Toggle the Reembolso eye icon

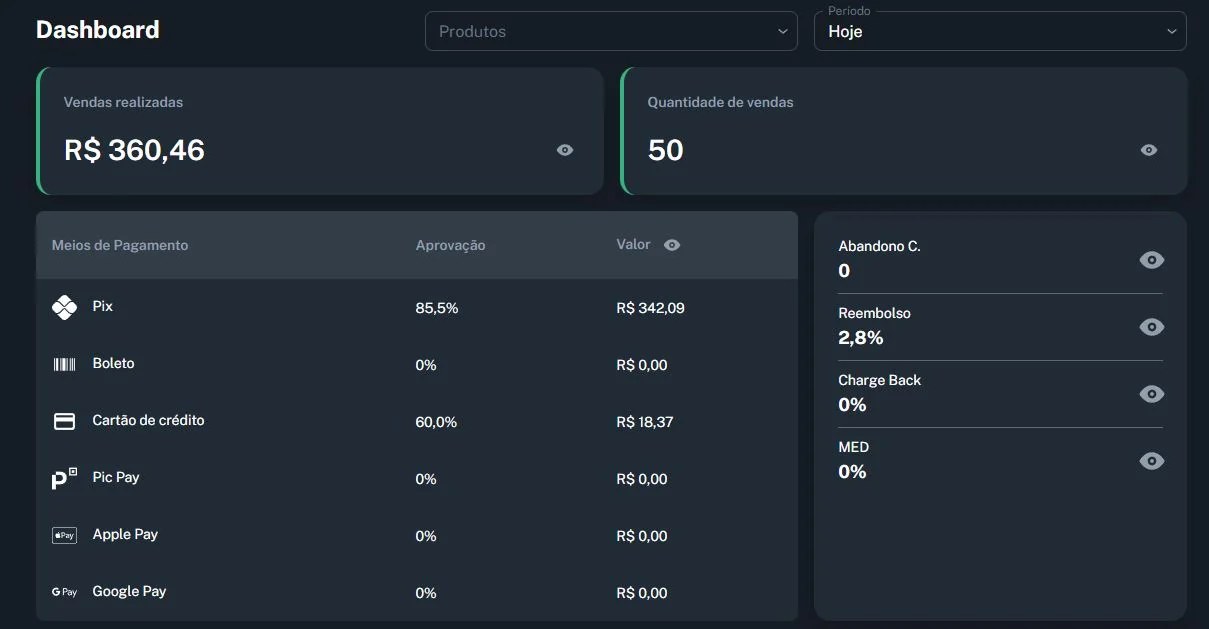tap(1152, 327)
